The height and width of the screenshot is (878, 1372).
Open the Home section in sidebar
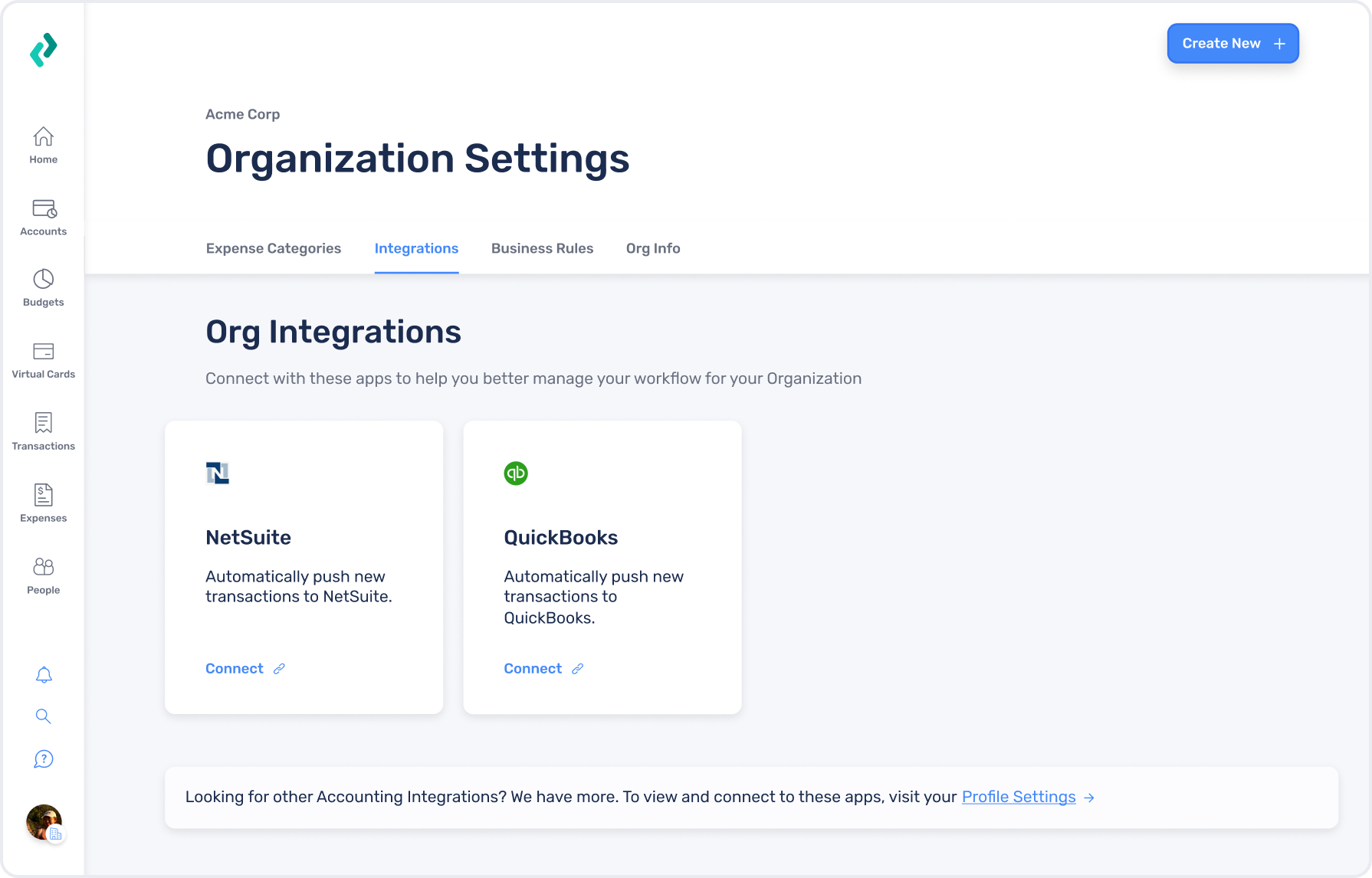click(x=43, y=146)
